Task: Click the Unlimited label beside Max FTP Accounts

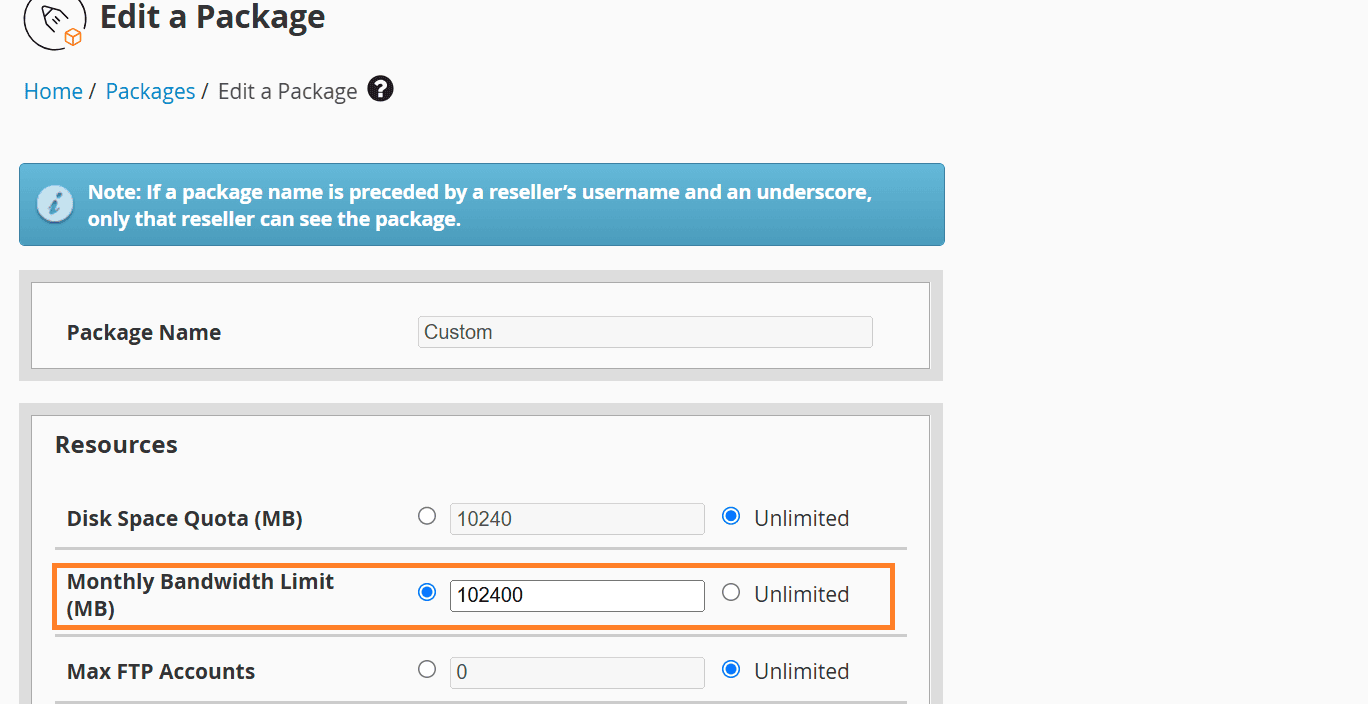Action: [801, 671]
